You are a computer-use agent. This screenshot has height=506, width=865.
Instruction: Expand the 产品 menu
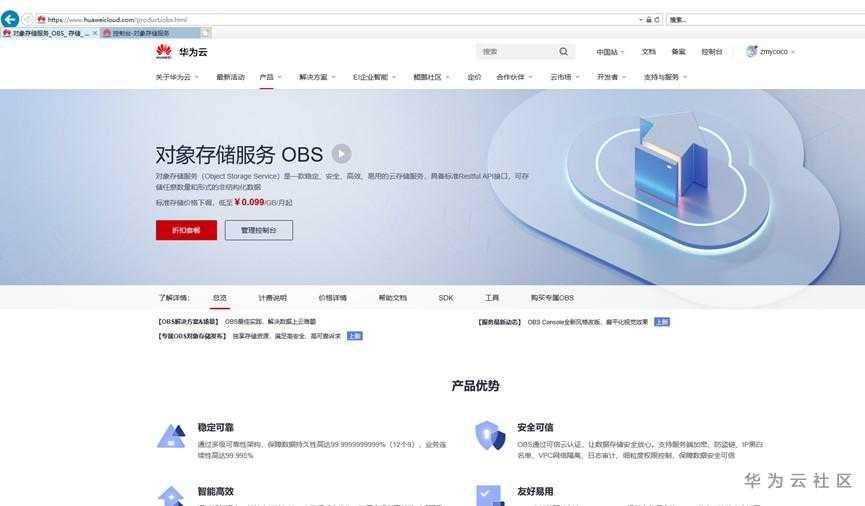pos(270,77)
